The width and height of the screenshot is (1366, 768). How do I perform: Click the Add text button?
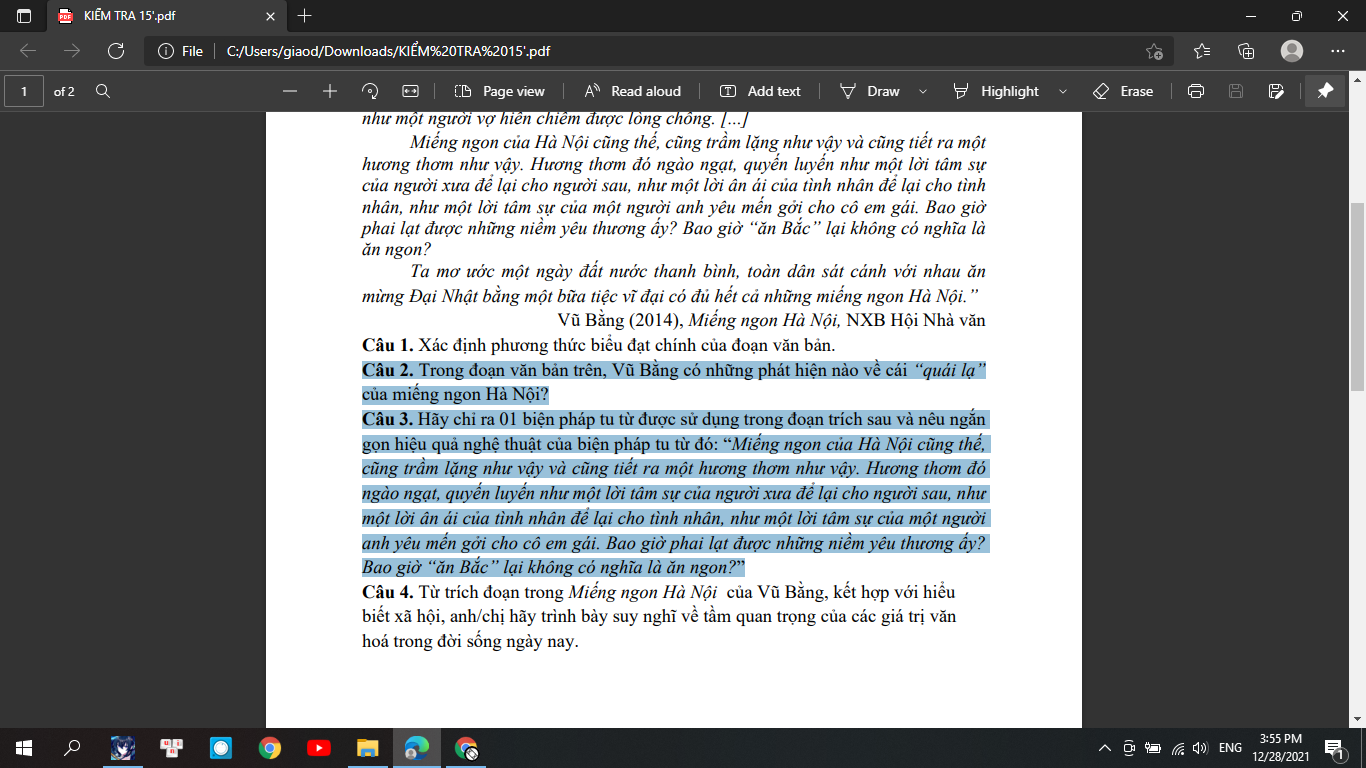[760, 91]
